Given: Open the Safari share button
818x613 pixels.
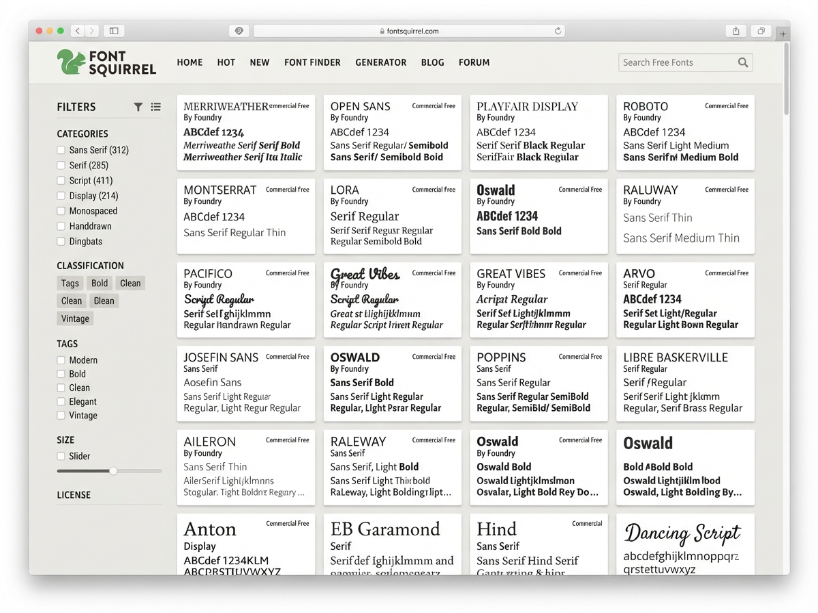Looking at the screenshot, I should (x=736, y=31).
